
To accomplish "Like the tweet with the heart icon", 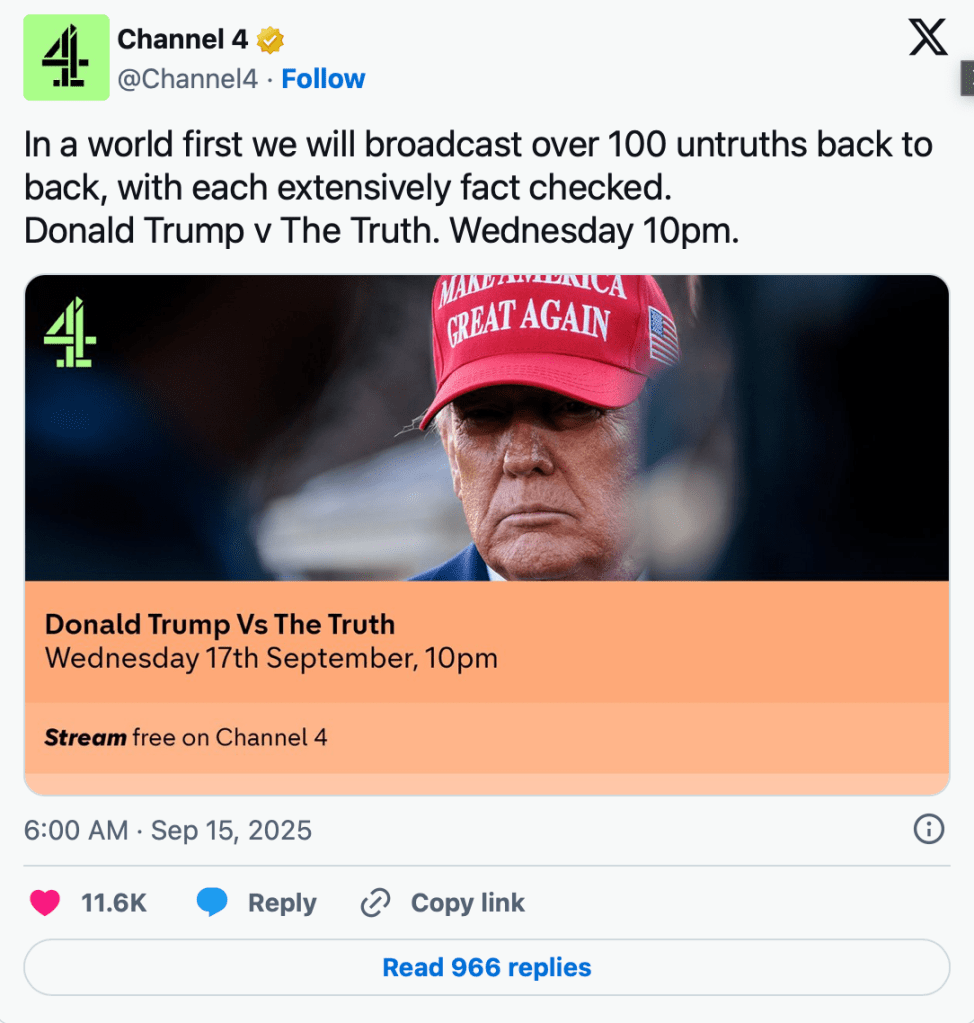I will coord(45,903).
